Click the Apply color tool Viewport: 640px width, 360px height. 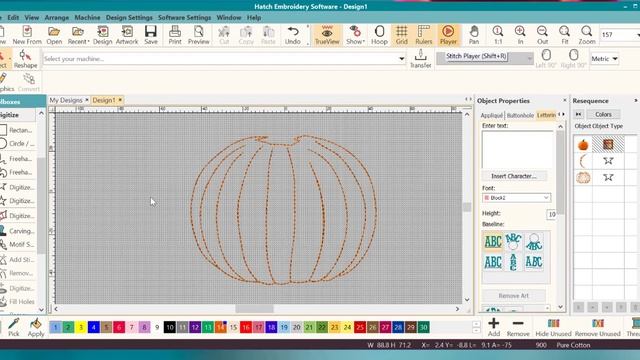tap(36, 327)
